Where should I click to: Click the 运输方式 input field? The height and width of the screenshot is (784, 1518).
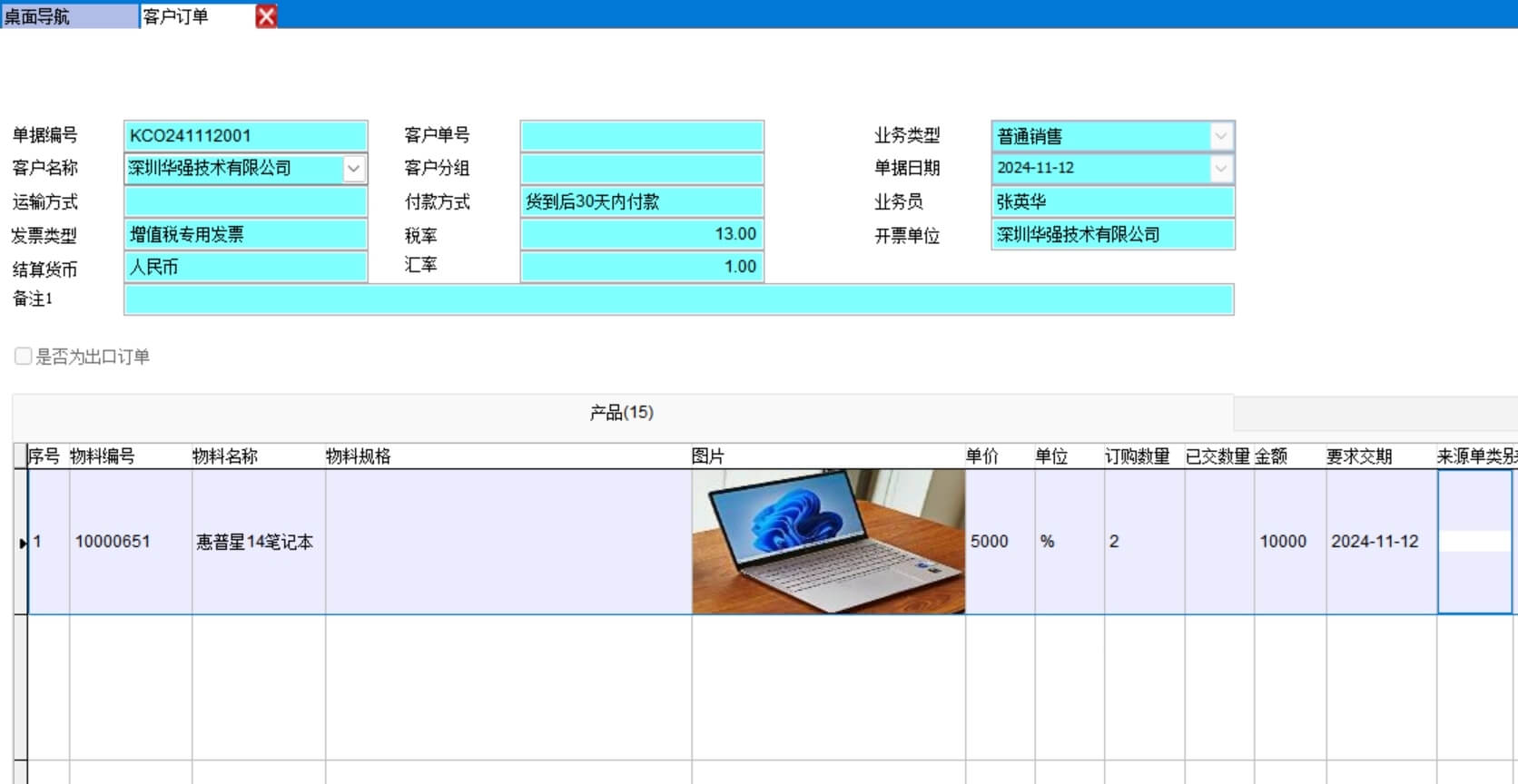coord(245,201)
